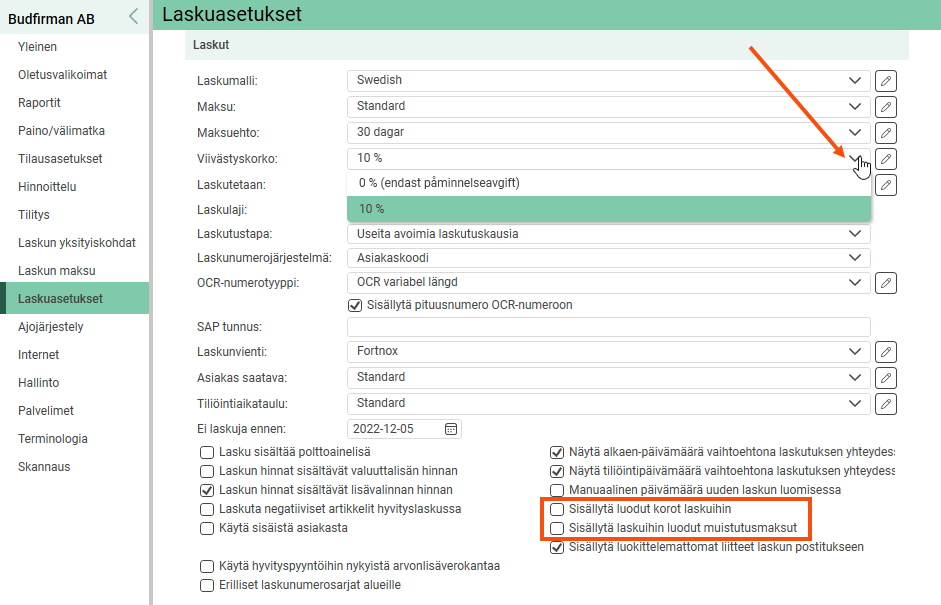Collapse sidebar with the arrow icon
The height and width of the screenshot is (605, 941).
[133, 16]
